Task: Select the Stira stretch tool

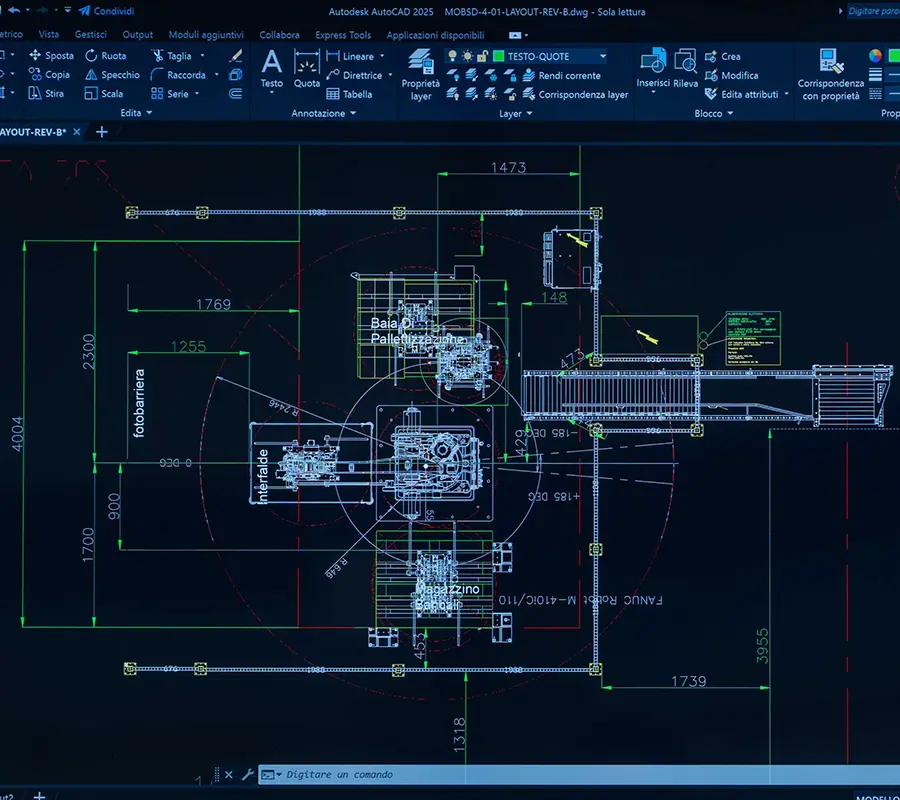Action: [46, 94]
